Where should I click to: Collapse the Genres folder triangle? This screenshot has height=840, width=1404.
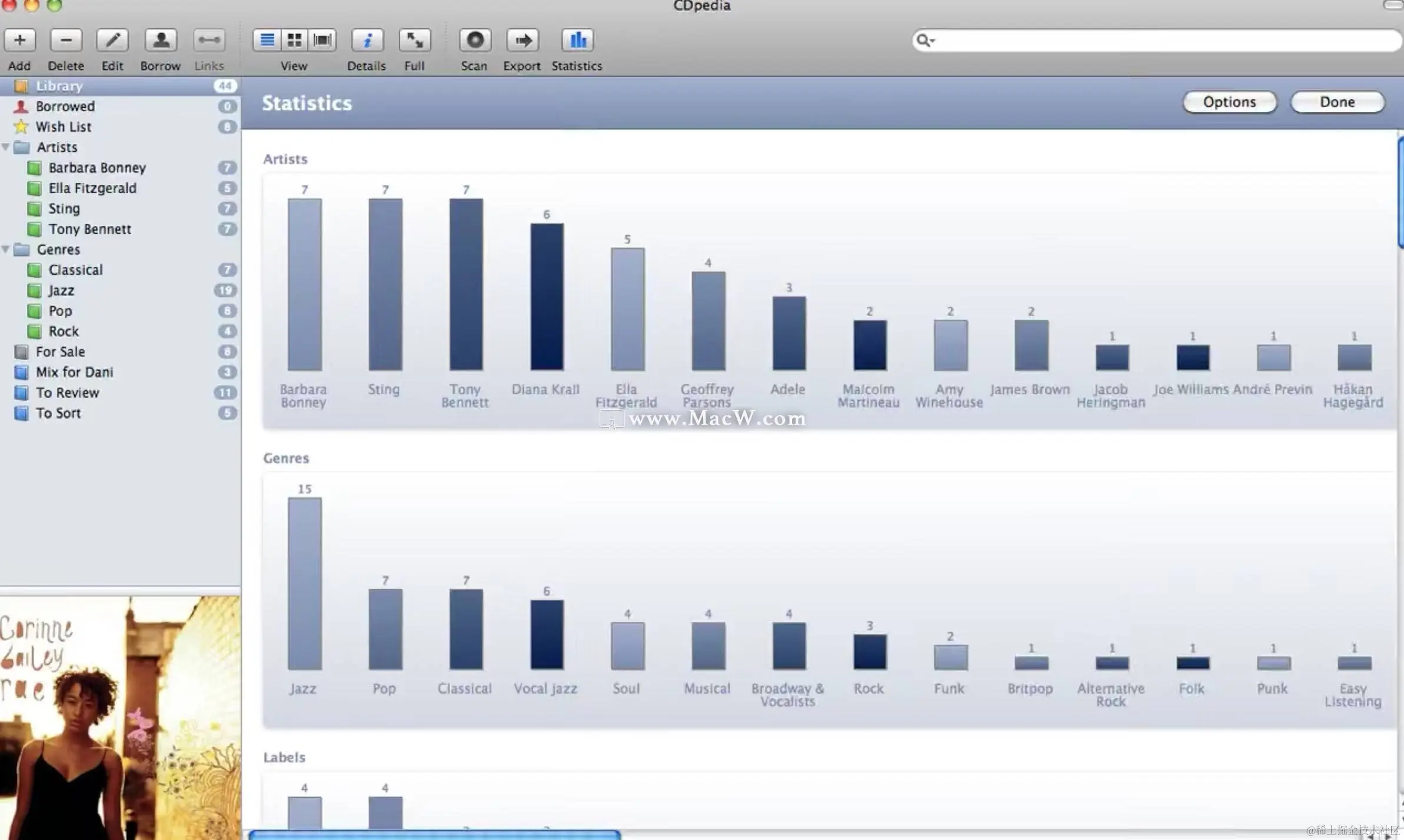coord(6,249)
